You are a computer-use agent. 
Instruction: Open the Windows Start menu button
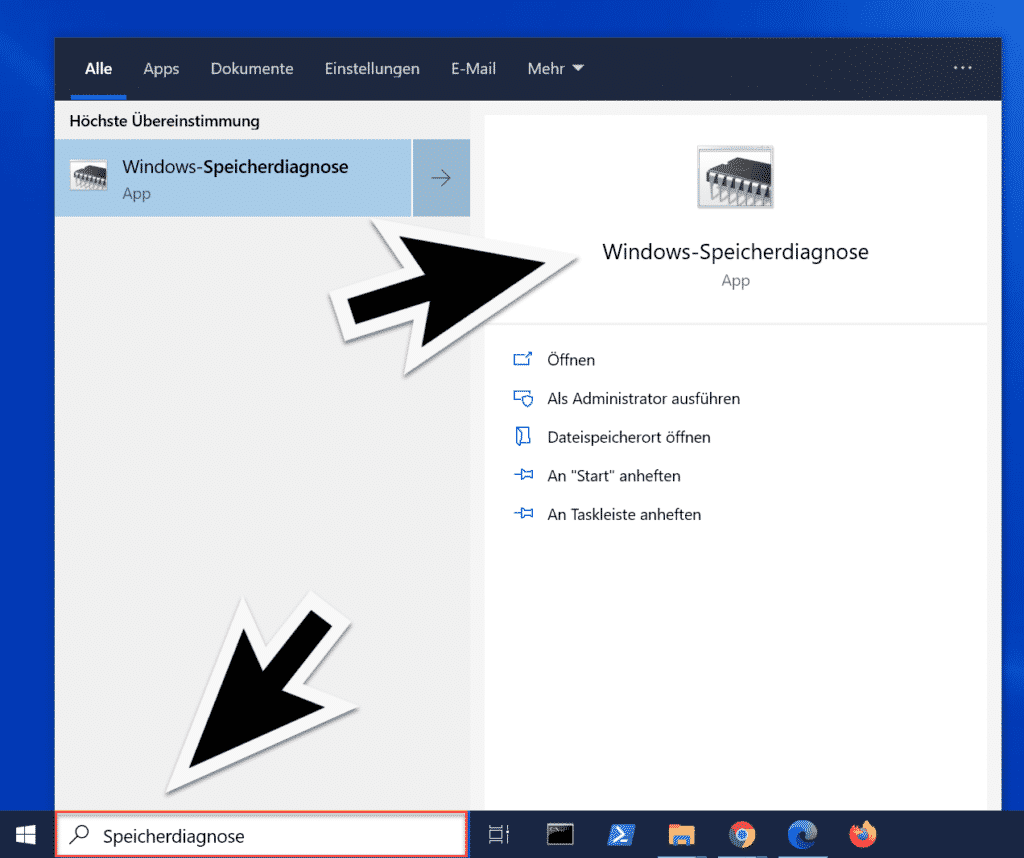(x=25, y=834)
